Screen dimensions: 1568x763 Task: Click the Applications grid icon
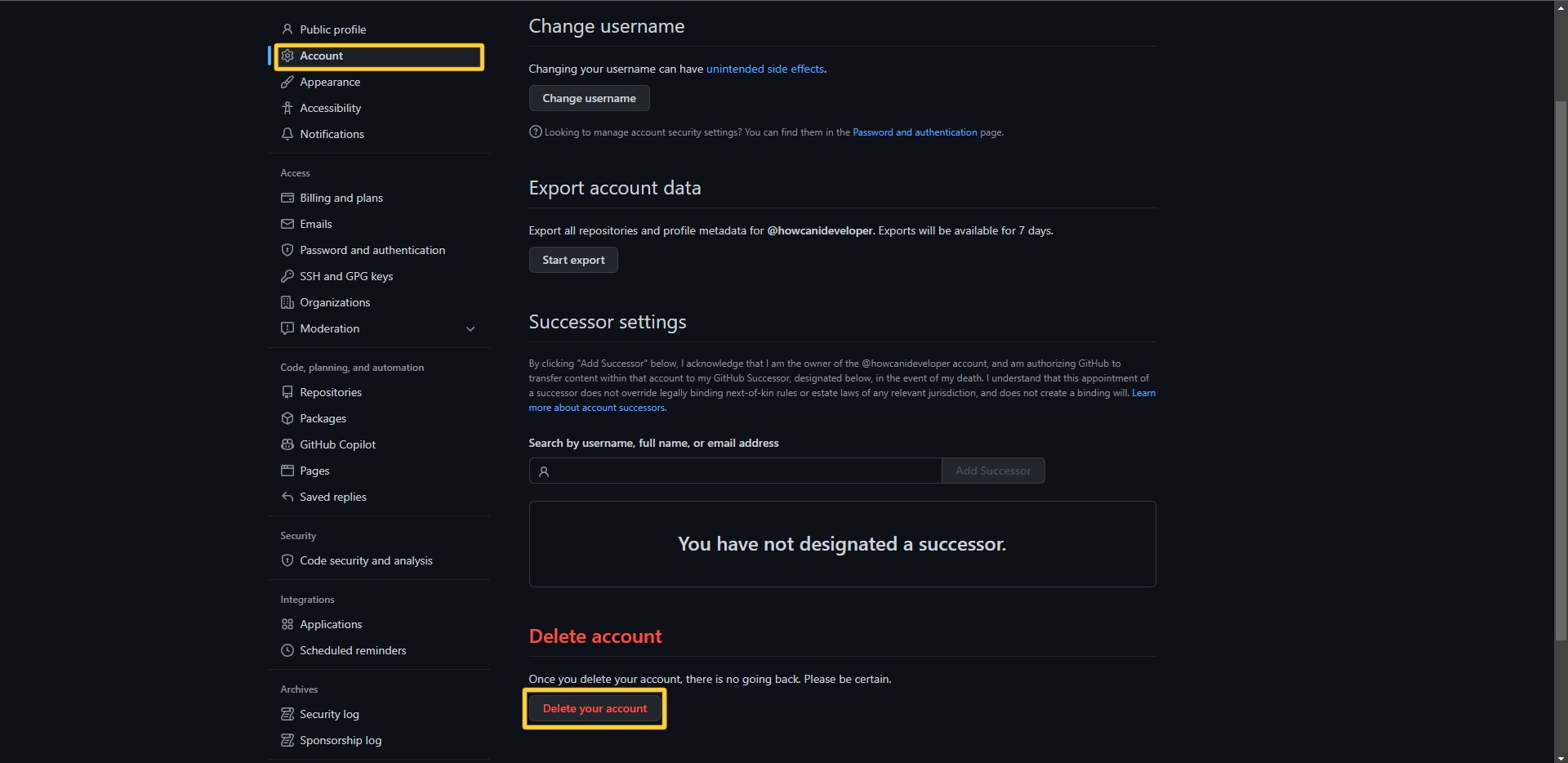[287, 624]
